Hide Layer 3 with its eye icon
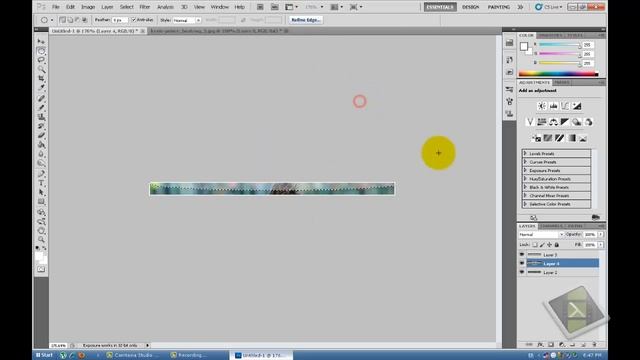The image size is (640, 360). (522, 255)
